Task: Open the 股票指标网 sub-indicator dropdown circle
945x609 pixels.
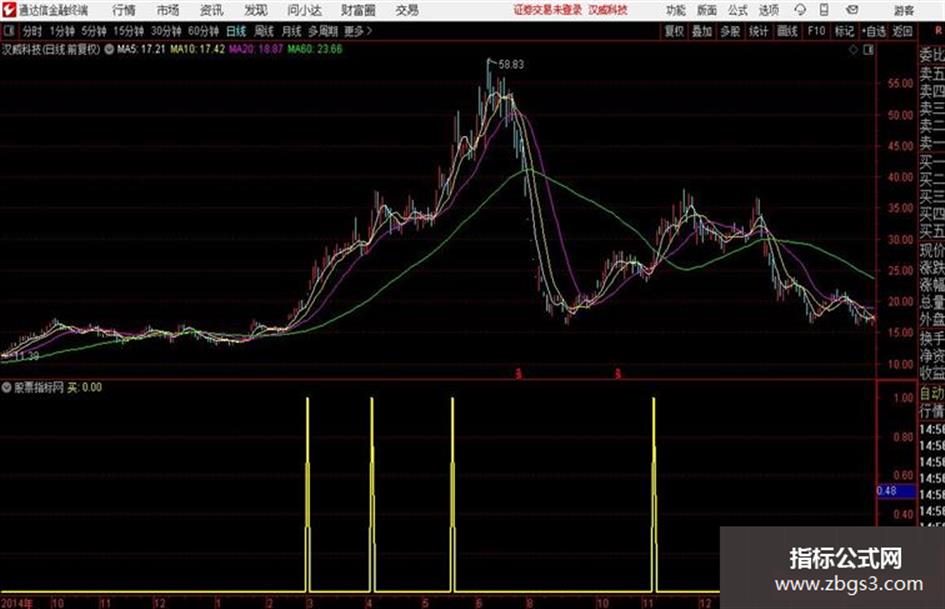Action: pyautogui.click(x=7, y=388)
